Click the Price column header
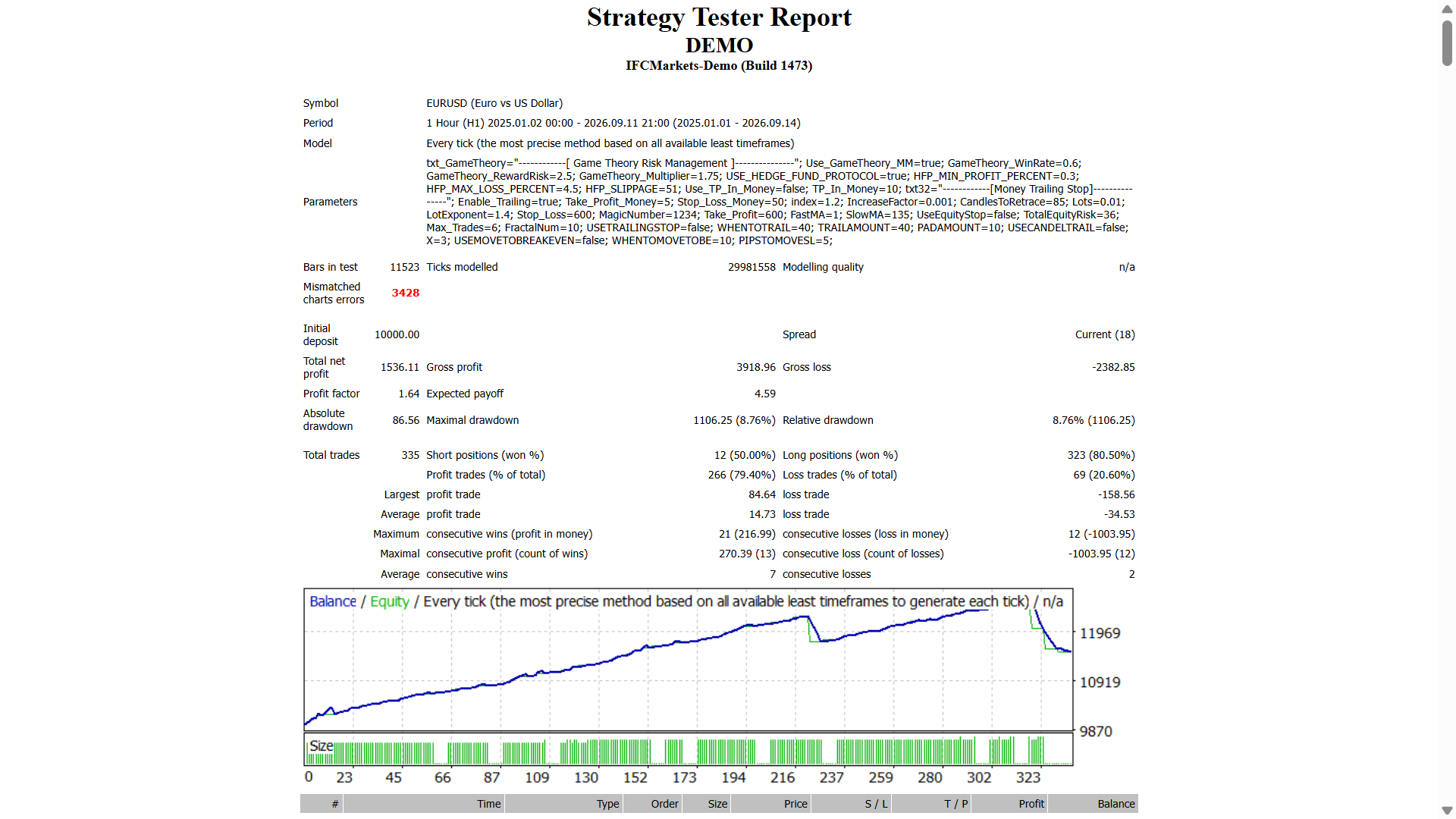 tap(770, 804)
